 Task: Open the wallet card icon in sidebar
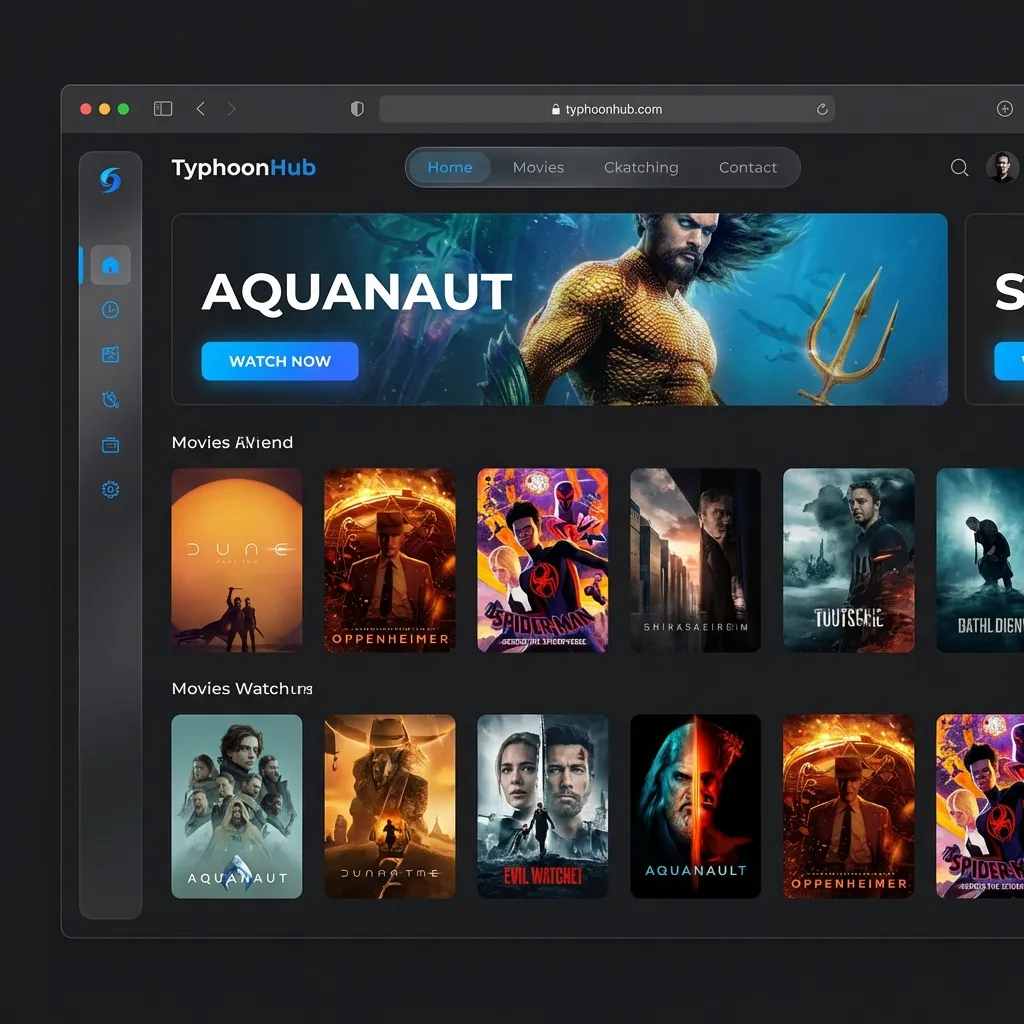tap(110, 445)
